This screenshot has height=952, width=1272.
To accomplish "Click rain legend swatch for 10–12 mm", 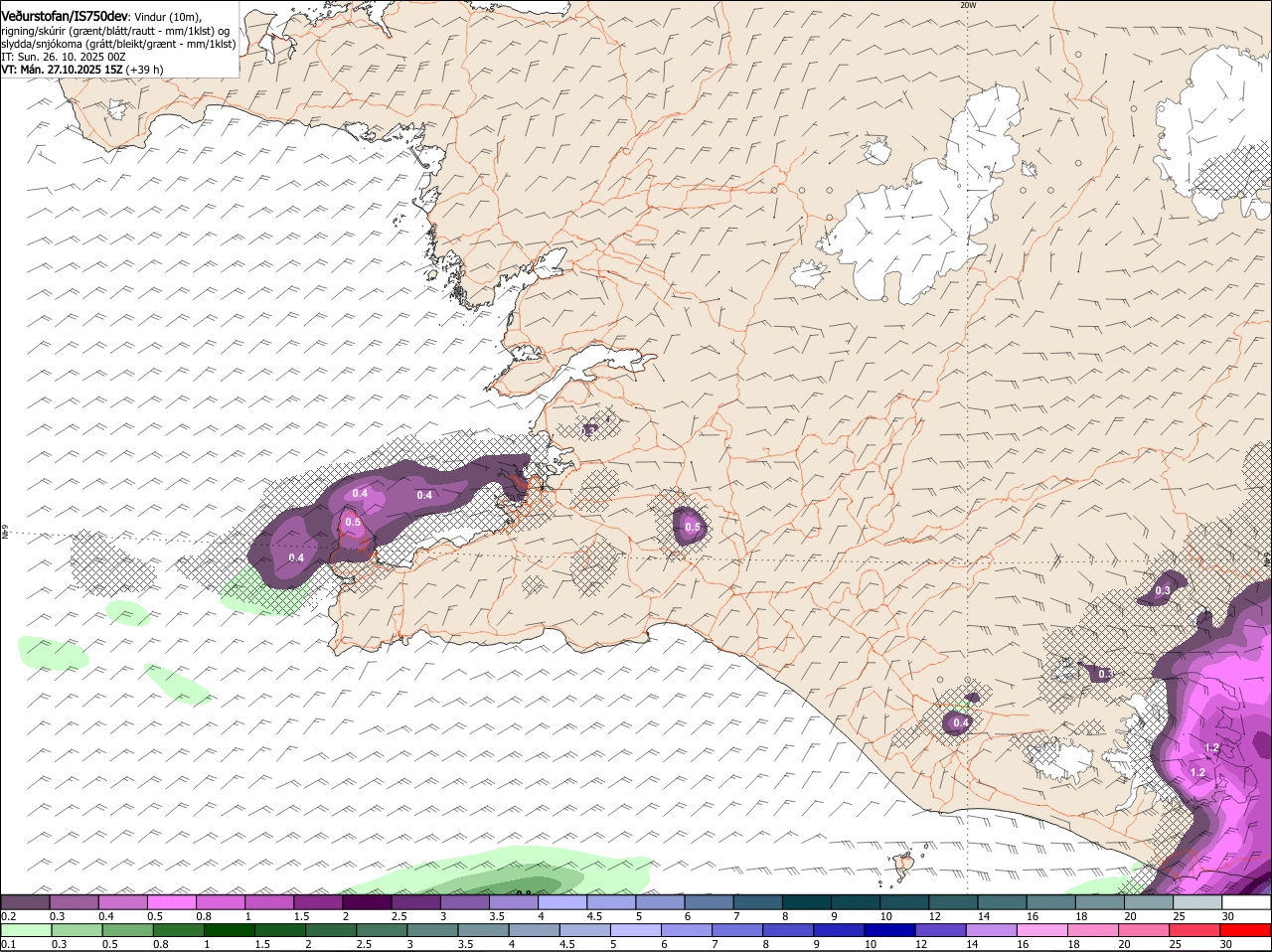I will pos(888,929).
